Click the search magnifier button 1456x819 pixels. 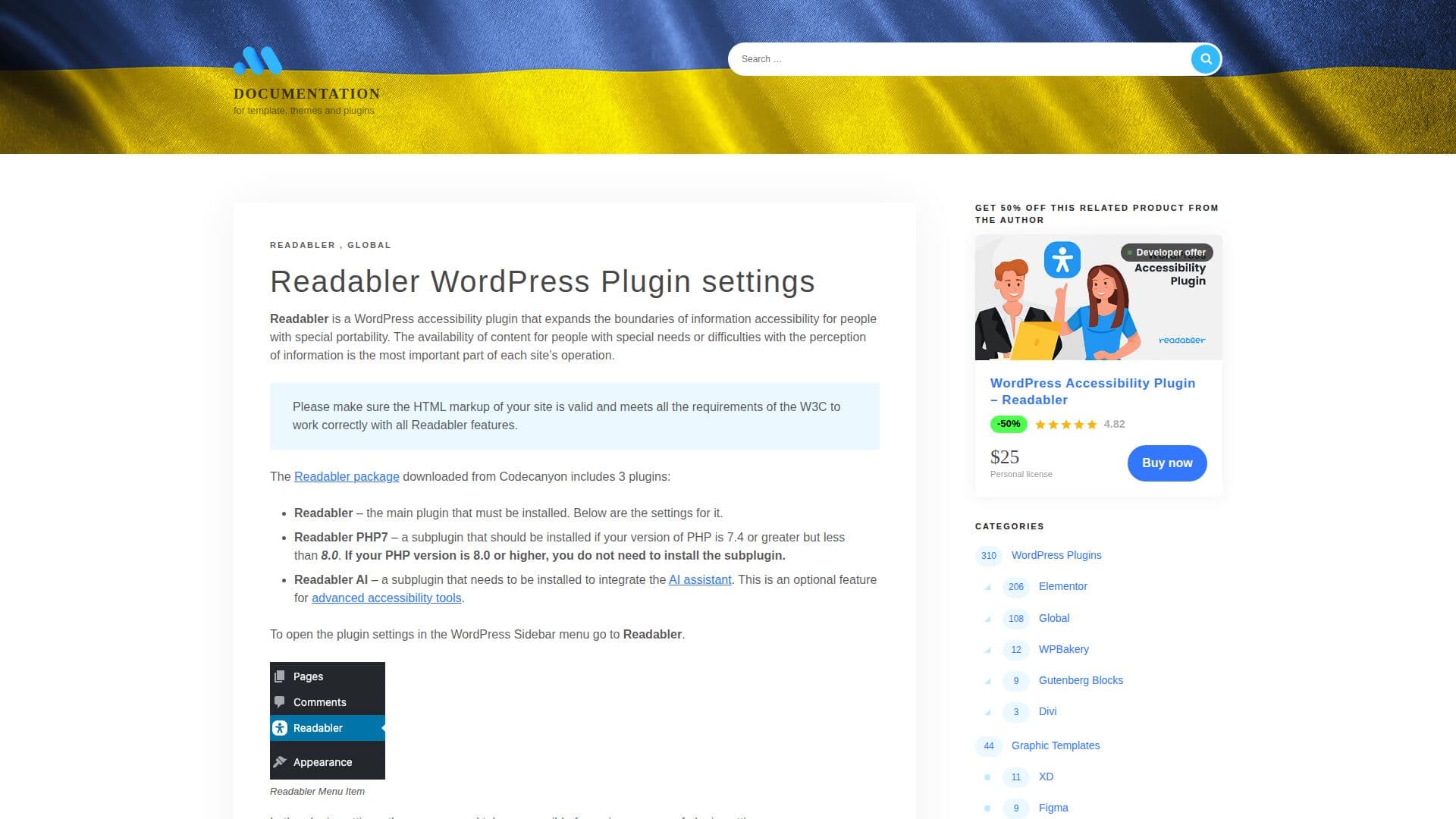(x=1205, y=58)
